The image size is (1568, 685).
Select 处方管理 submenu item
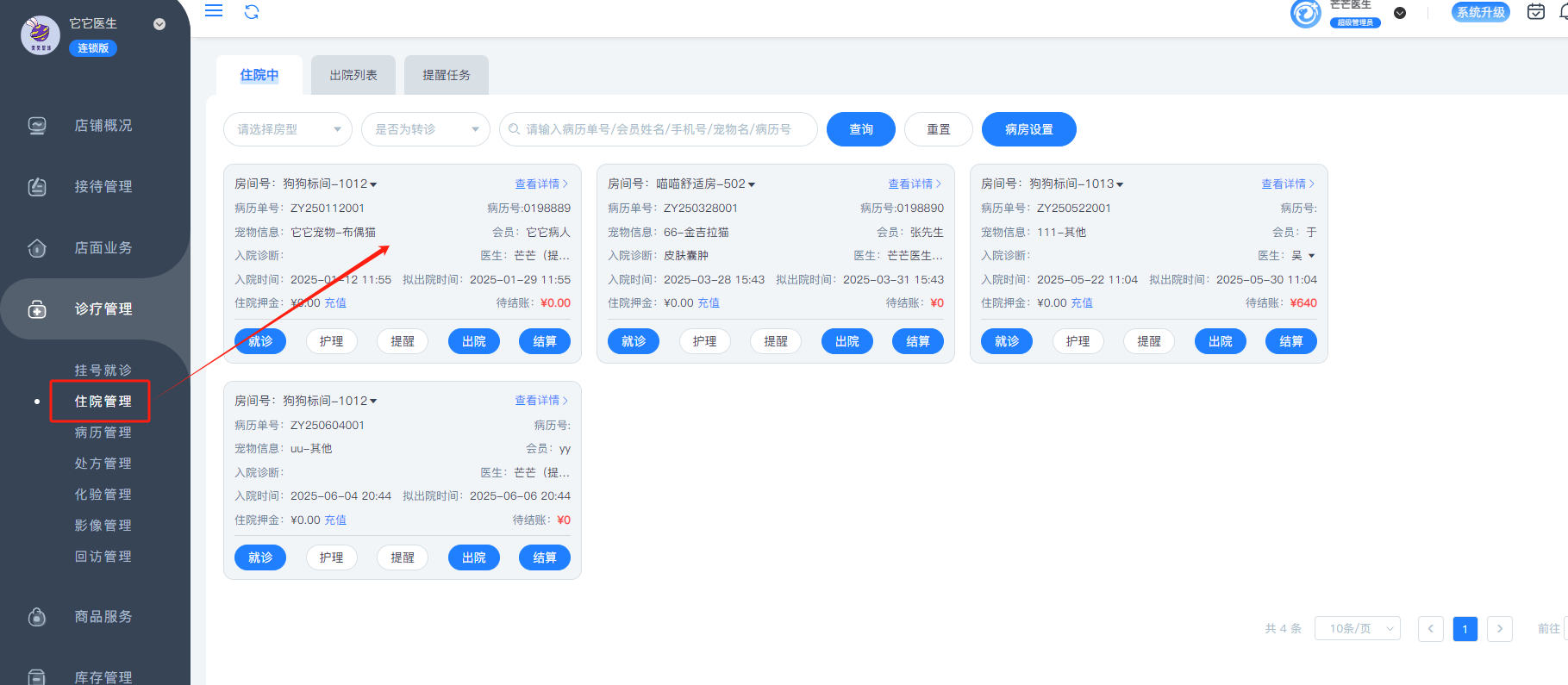103,464
